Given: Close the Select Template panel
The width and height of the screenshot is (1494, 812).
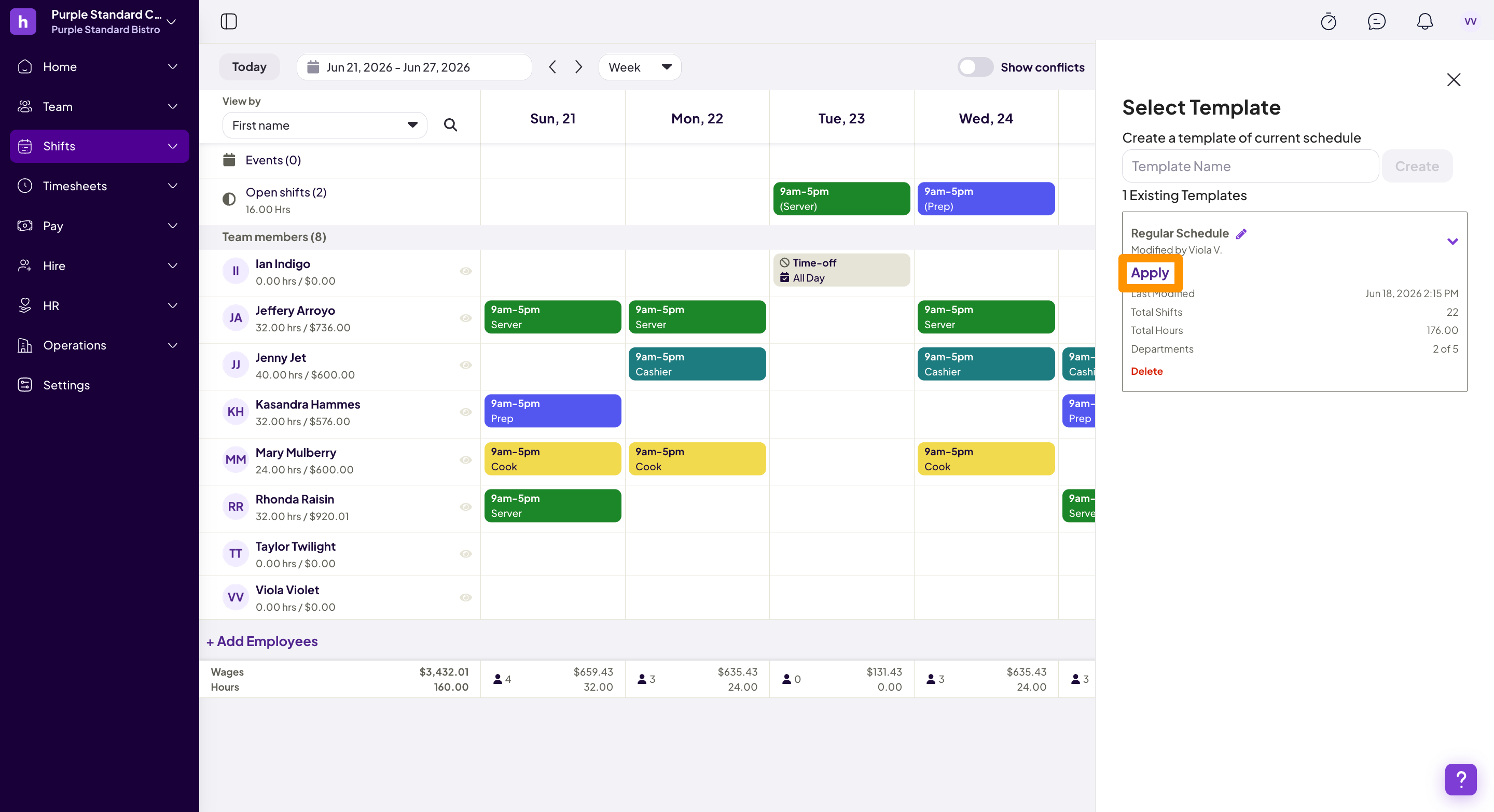Looking at the screenshot, I should tap(1454, 79).
